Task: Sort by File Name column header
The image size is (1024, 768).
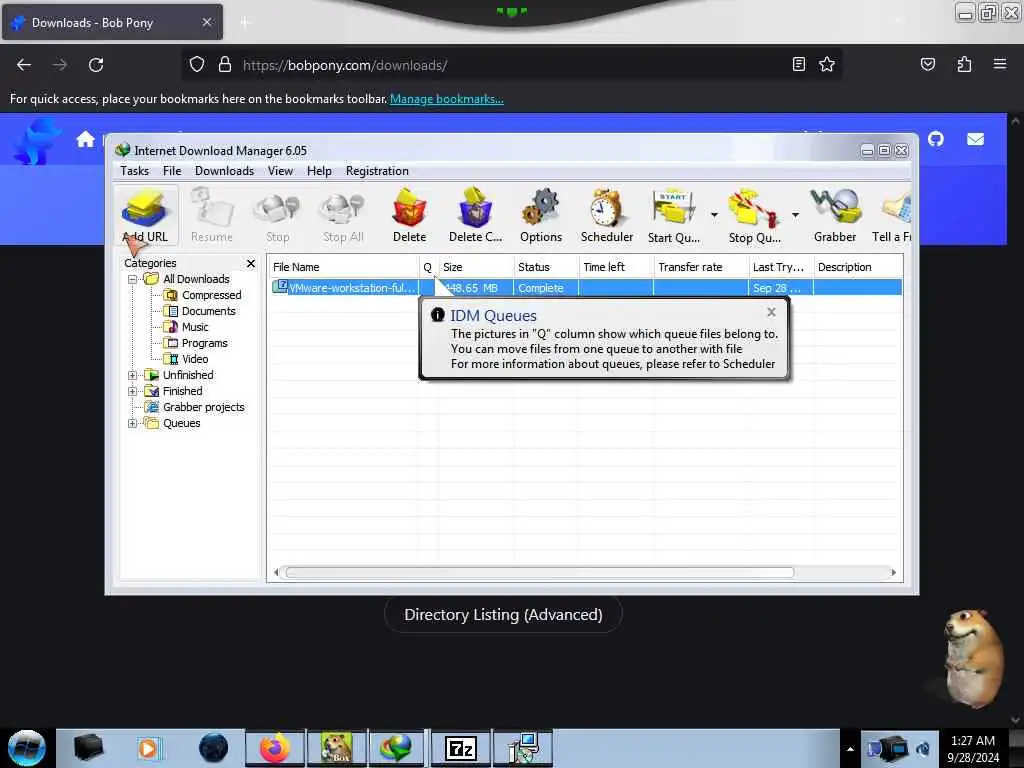Action: tap(344, 267)
